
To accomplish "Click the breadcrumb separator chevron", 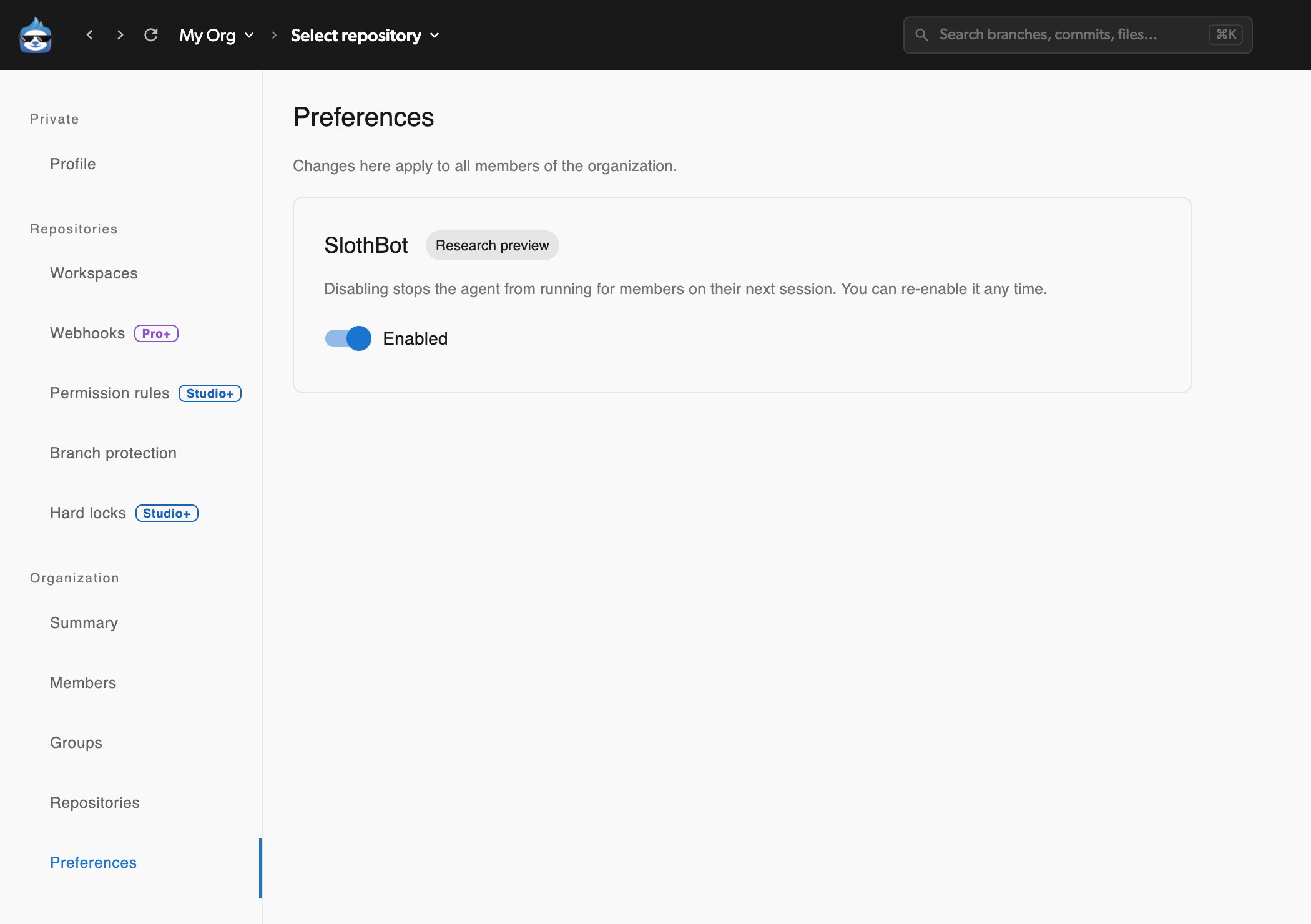I will point(273,35).
